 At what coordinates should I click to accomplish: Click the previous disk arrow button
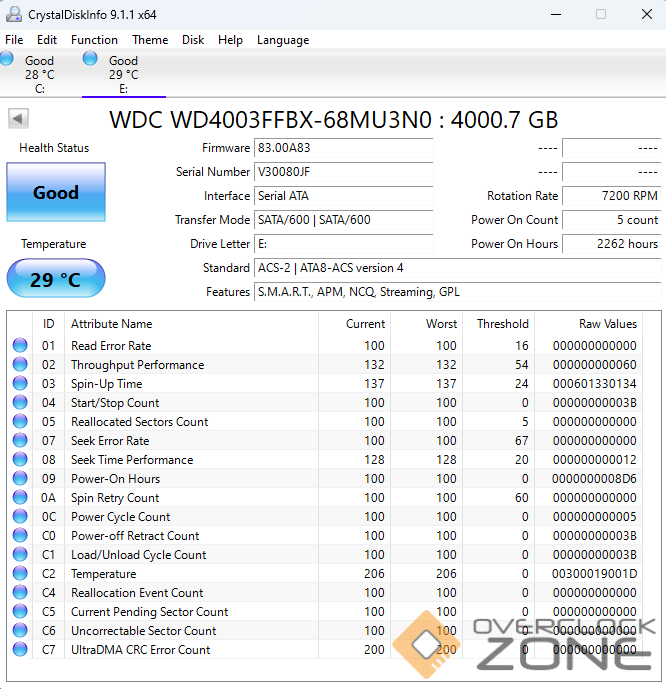pyautogui.click(x=18, y=119)
